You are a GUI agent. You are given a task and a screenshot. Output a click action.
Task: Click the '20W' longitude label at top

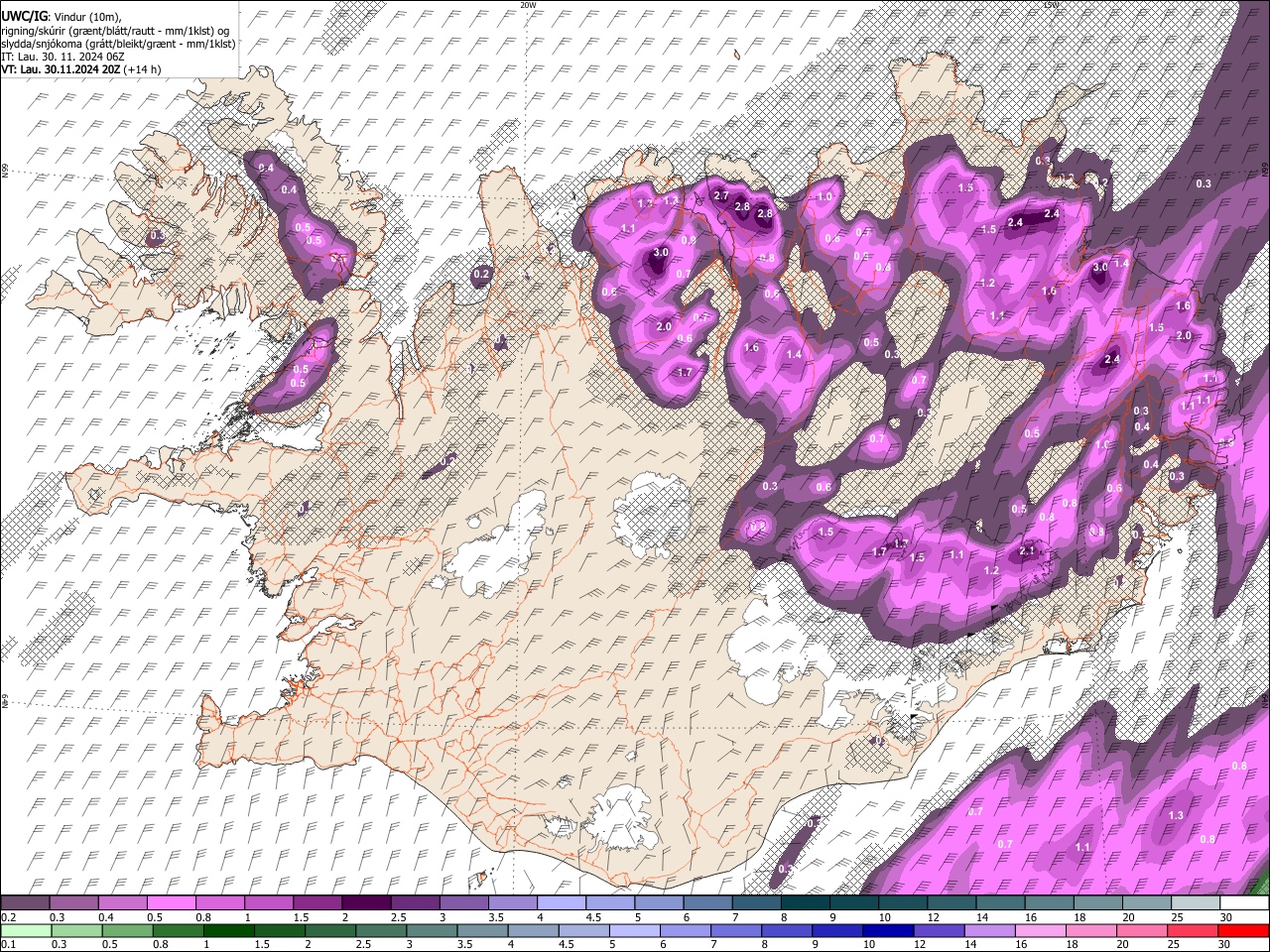528,5
